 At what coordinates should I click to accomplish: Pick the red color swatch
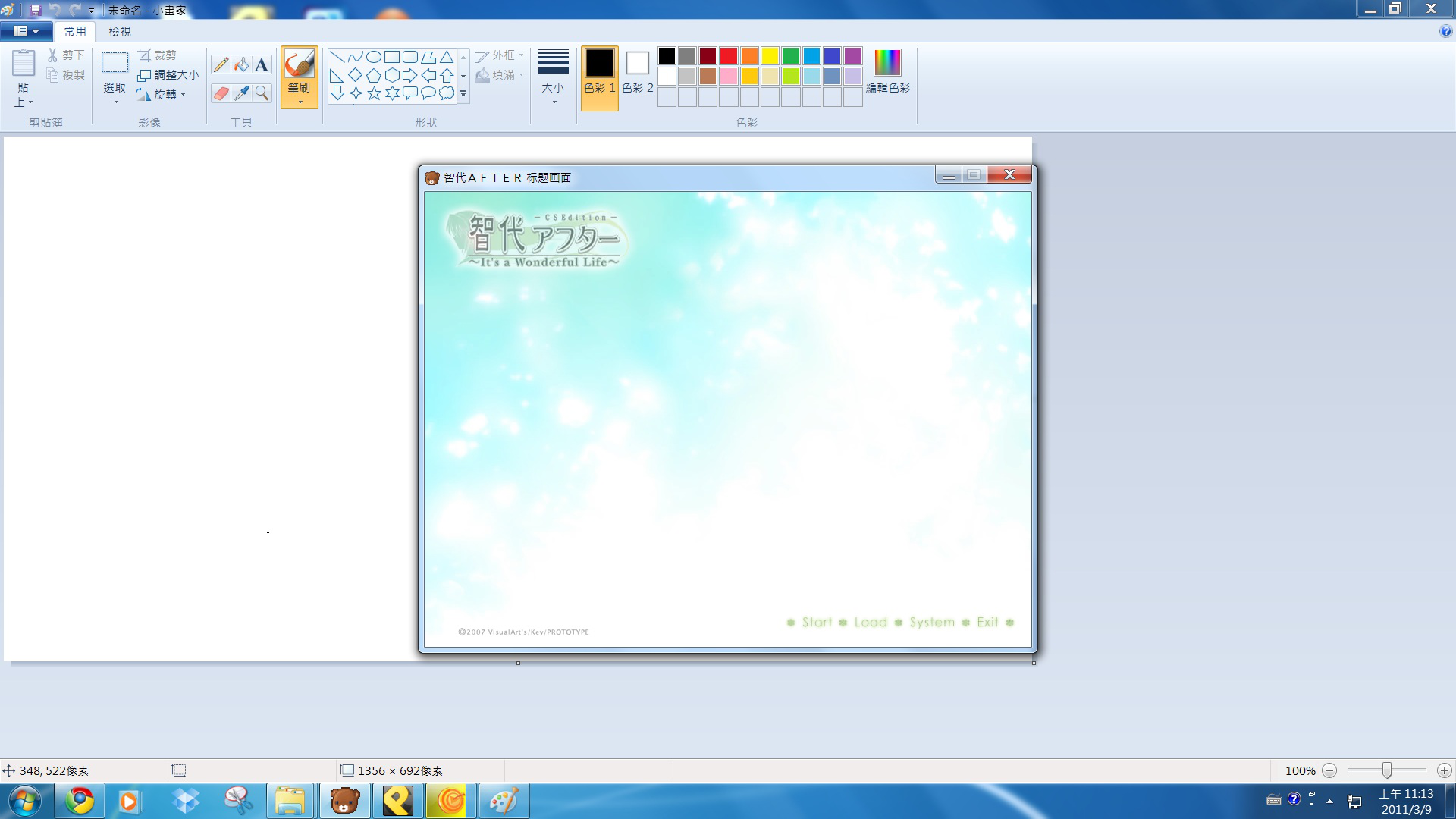click(729, 55)
